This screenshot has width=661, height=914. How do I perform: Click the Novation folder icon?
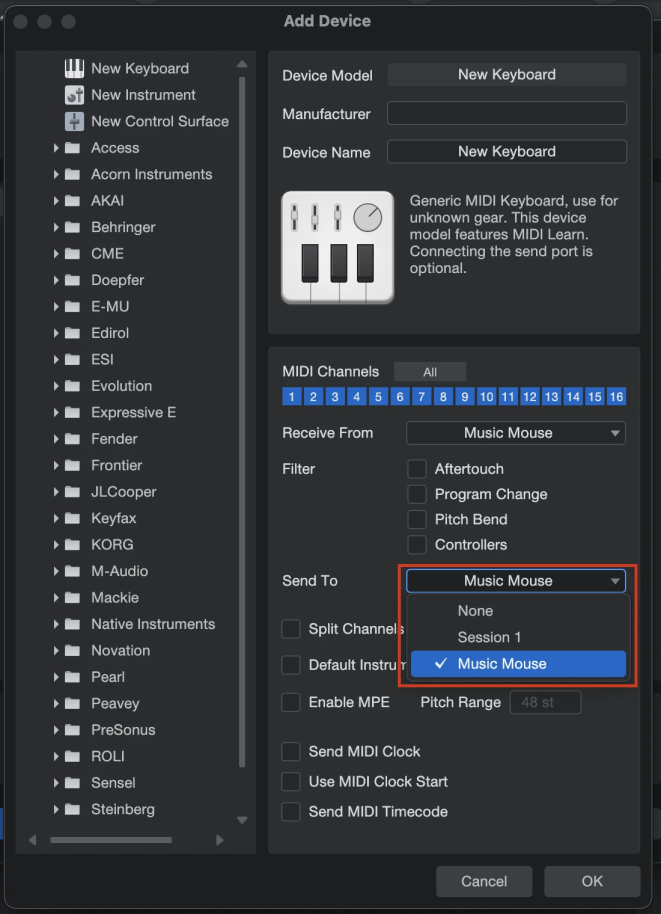(72, 651)
